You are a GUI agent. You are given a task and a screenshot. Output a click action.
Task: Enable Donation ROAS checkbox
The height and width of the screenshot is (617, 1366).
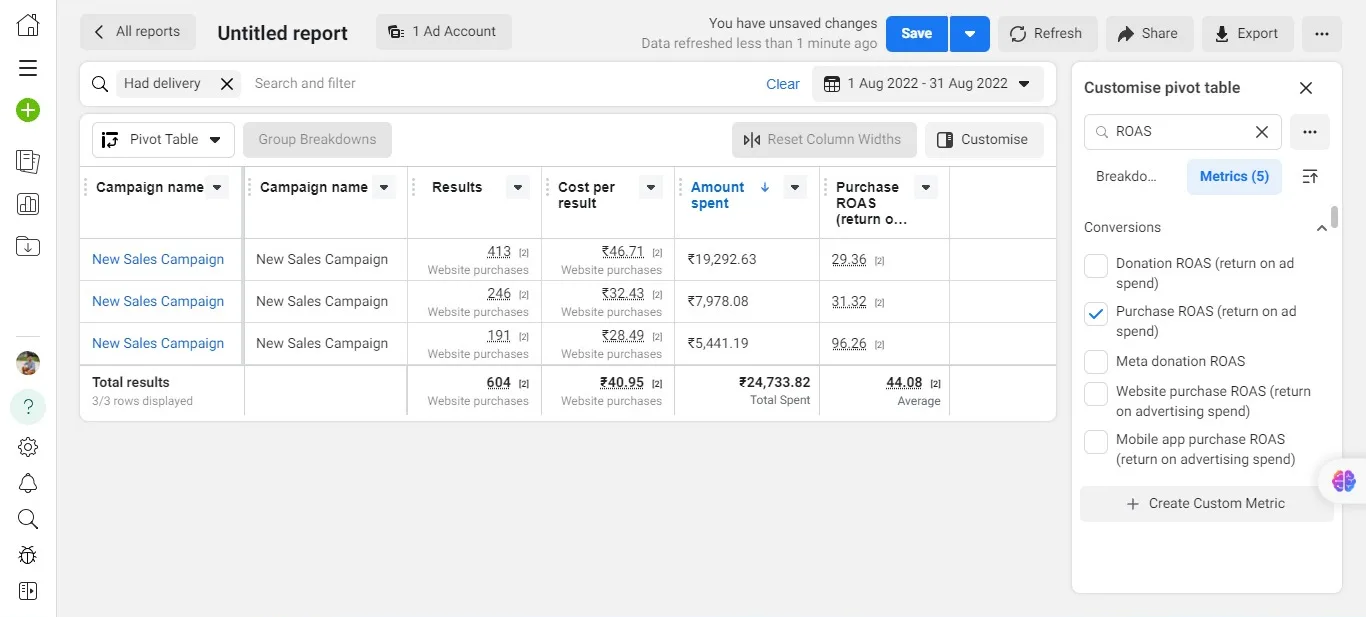tap(1096, 265)
